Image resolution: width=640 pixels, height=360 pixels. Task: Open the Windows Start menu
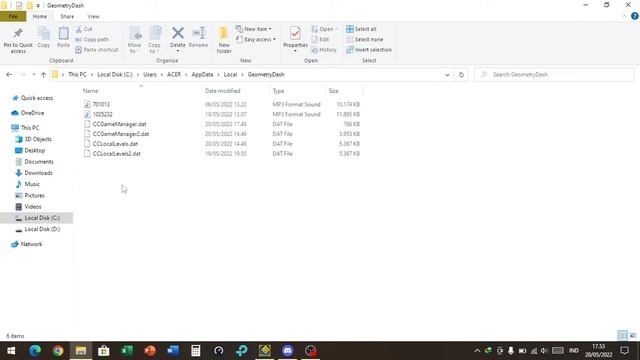pyautogui.click(x=11, y=351)
